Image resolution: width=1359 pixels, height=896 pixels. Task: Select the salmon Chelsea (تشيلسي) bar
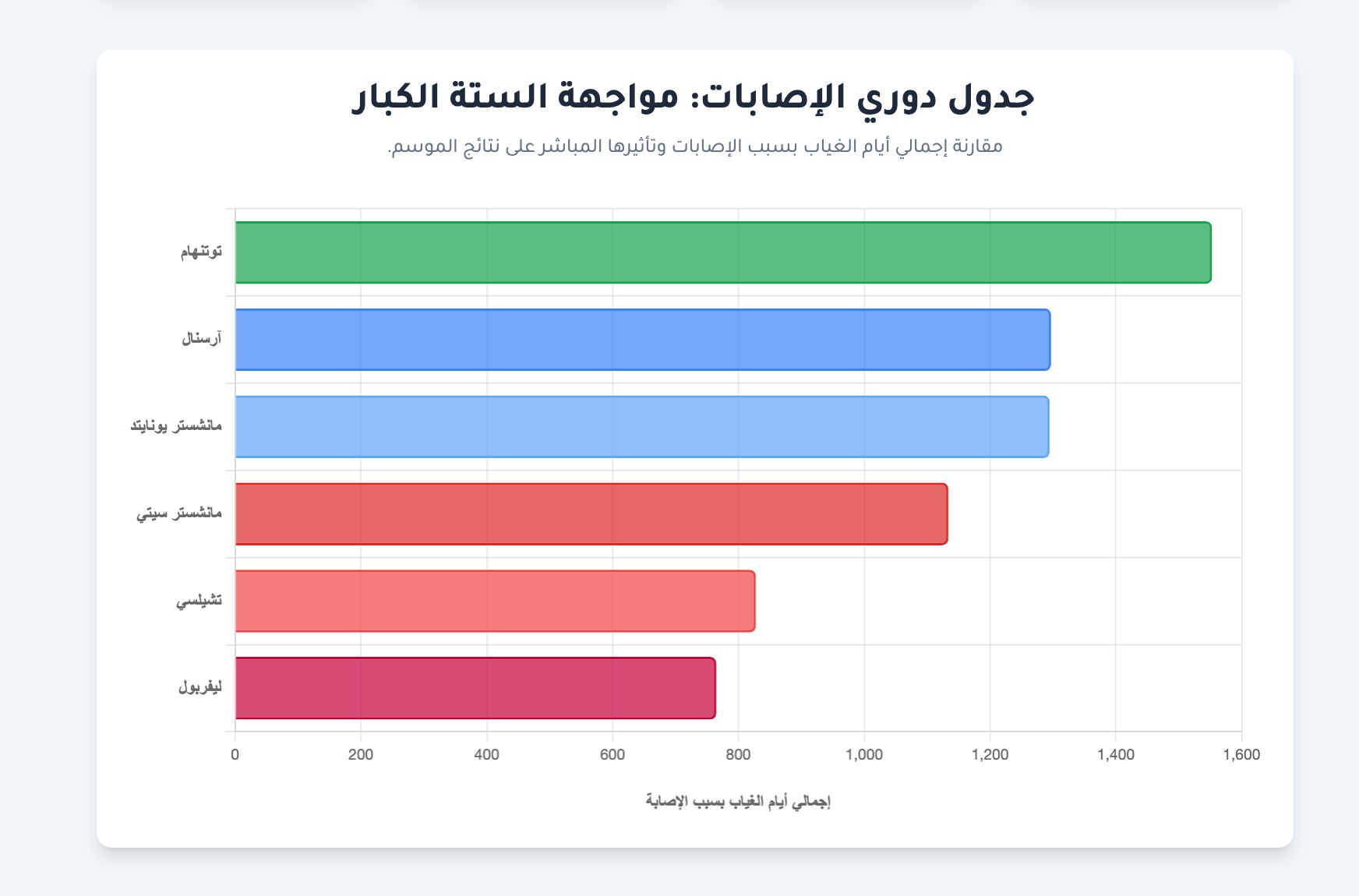click(495, 601)
